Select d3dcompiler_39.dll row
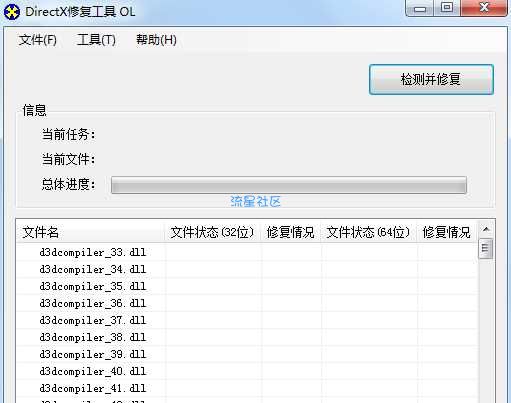 tap(247, 354)
